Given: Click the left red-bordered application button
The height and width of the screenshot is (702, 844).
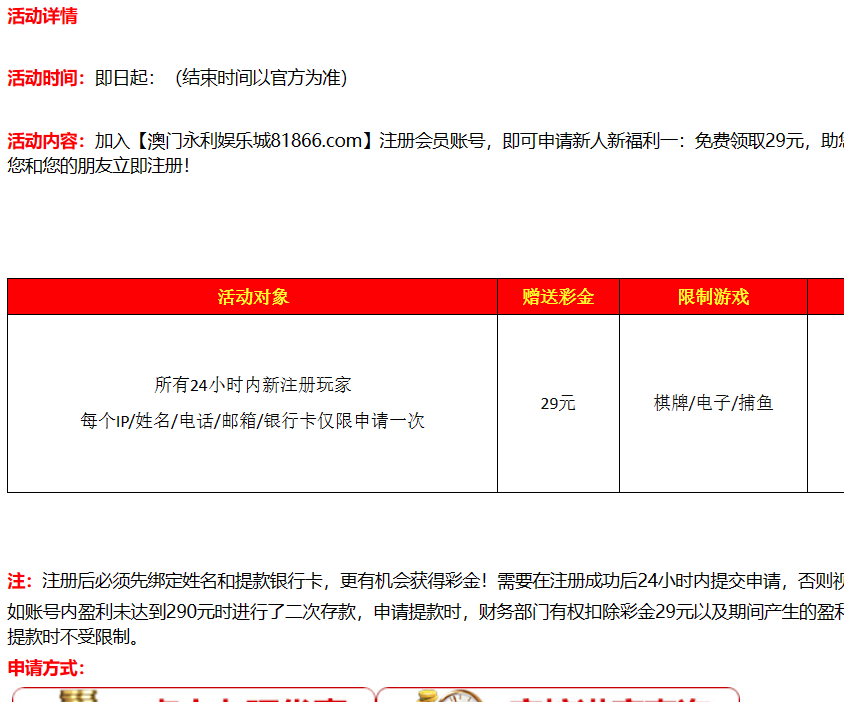Looking at the screenshot, I should coord(194,695).
